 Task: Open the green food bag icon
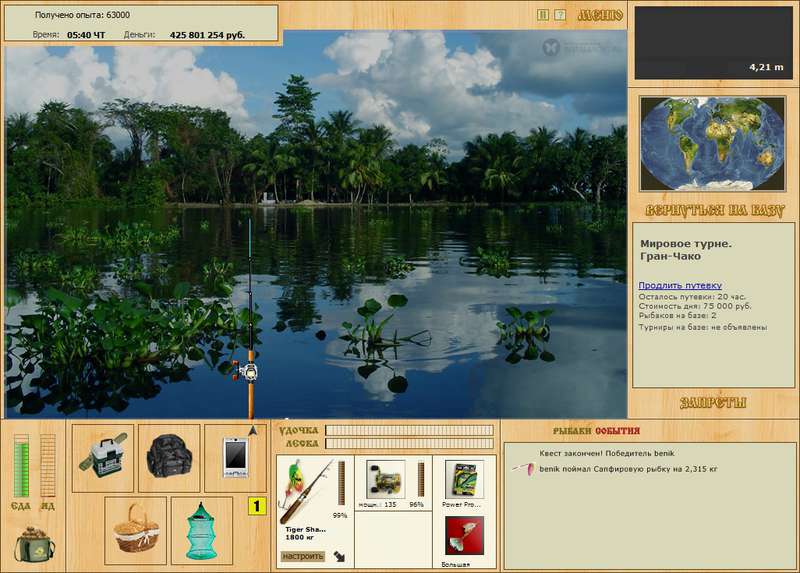coord(35,544)
